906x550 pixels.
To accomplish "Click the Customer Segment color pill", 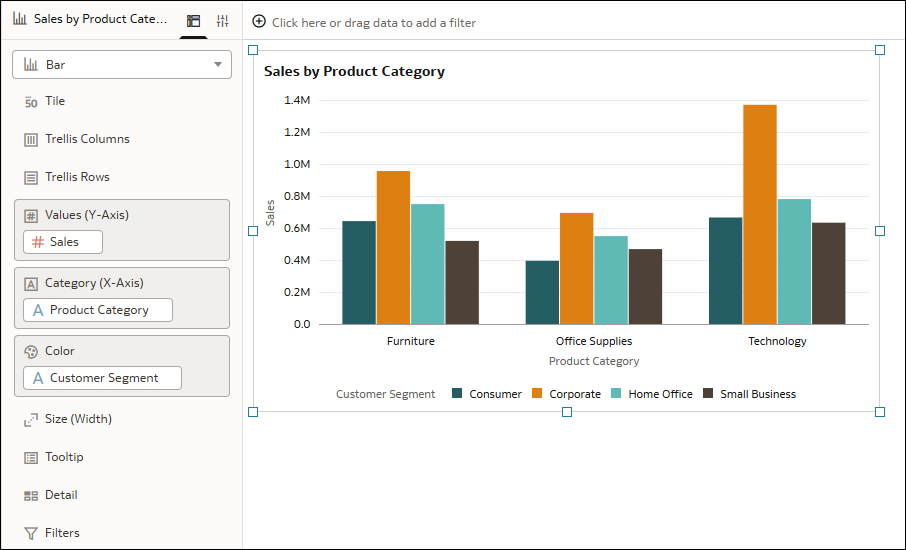I will coord(103,378).
